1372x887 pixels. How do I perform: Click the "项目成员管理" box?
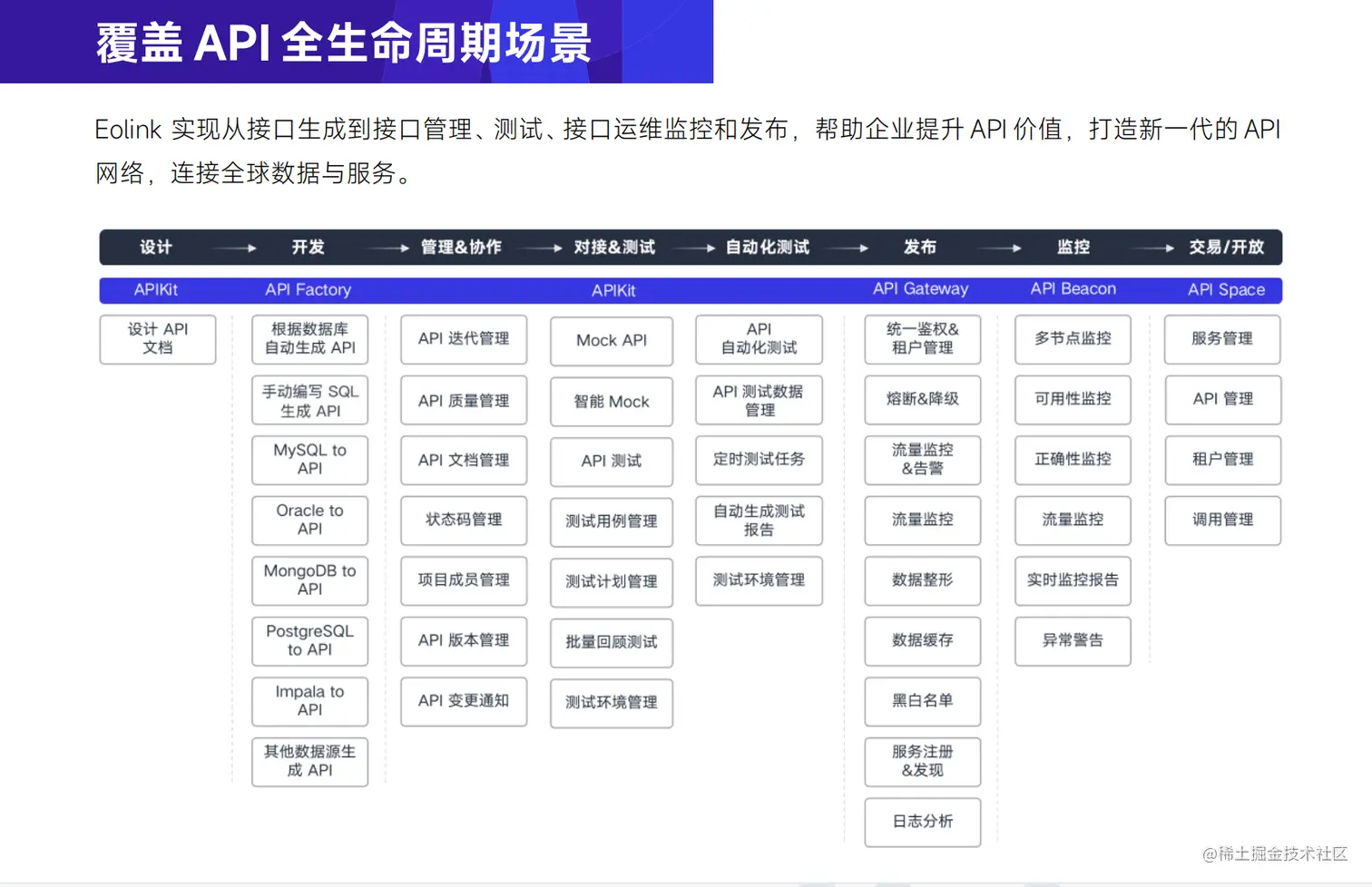pyautogui.click(x=464, y=580)
